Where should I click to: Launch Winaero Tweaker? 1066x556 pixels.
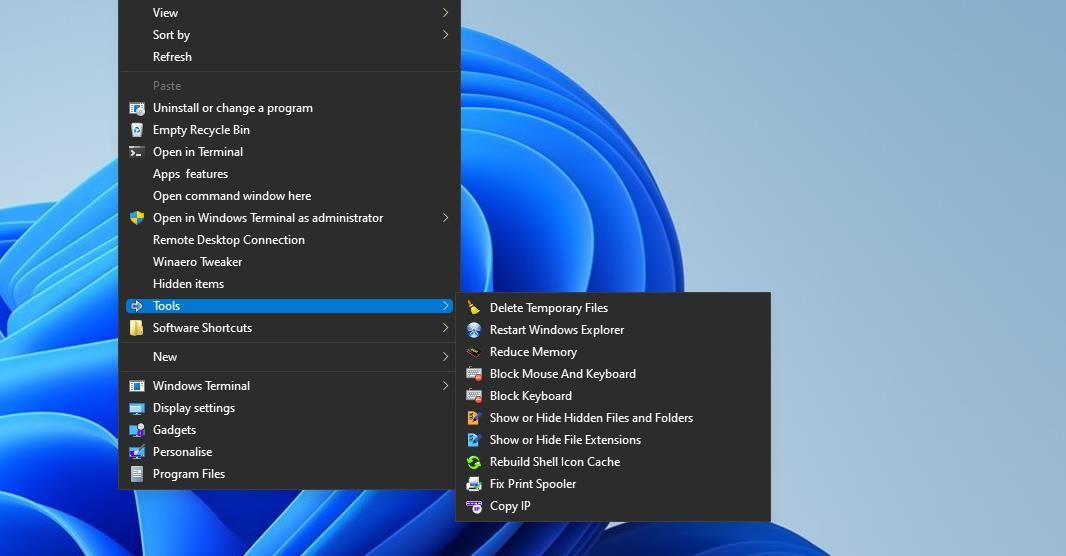tap(197, 262)
